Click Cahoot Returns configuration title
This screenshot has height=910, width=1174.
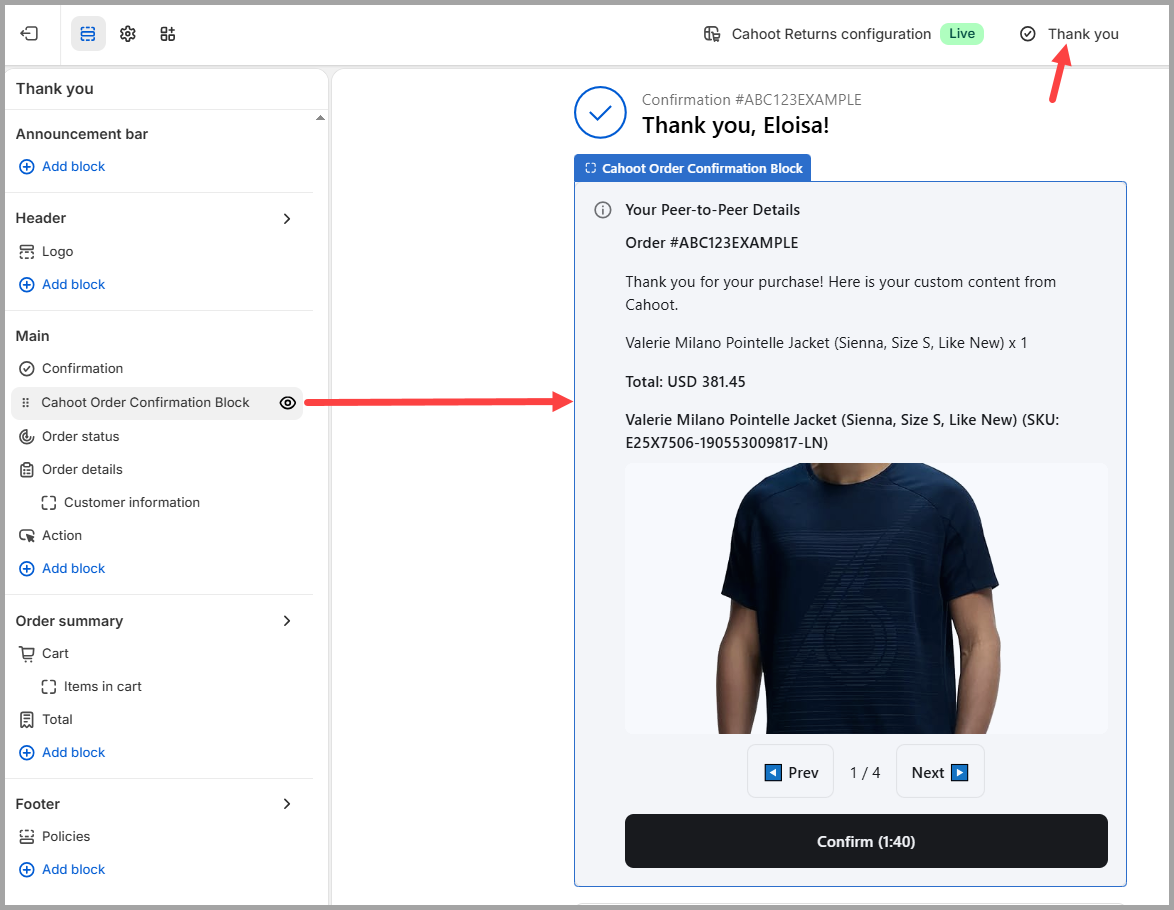coord(831,34)
